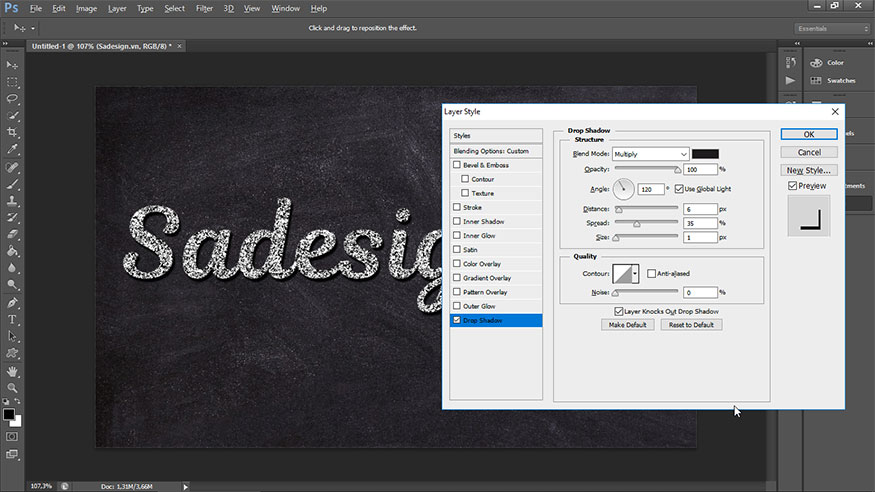
Task: Open the Layer menu
Action: pyautogui.click(x=117, y=8)
